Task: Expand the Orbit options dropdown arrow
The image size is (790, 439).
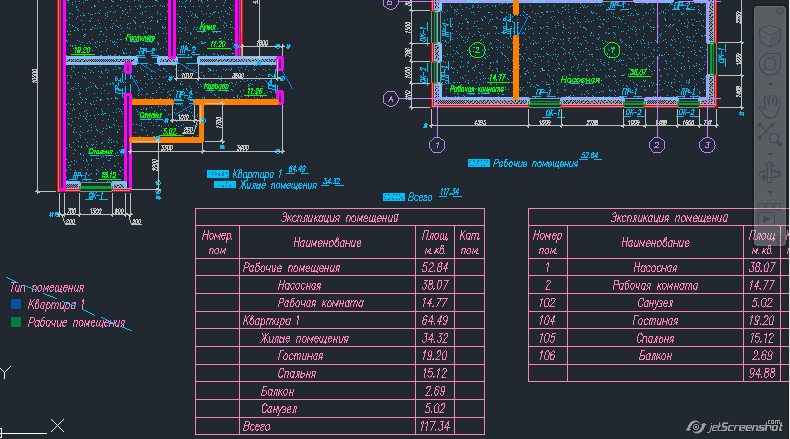Action: (x=770, y=193)
